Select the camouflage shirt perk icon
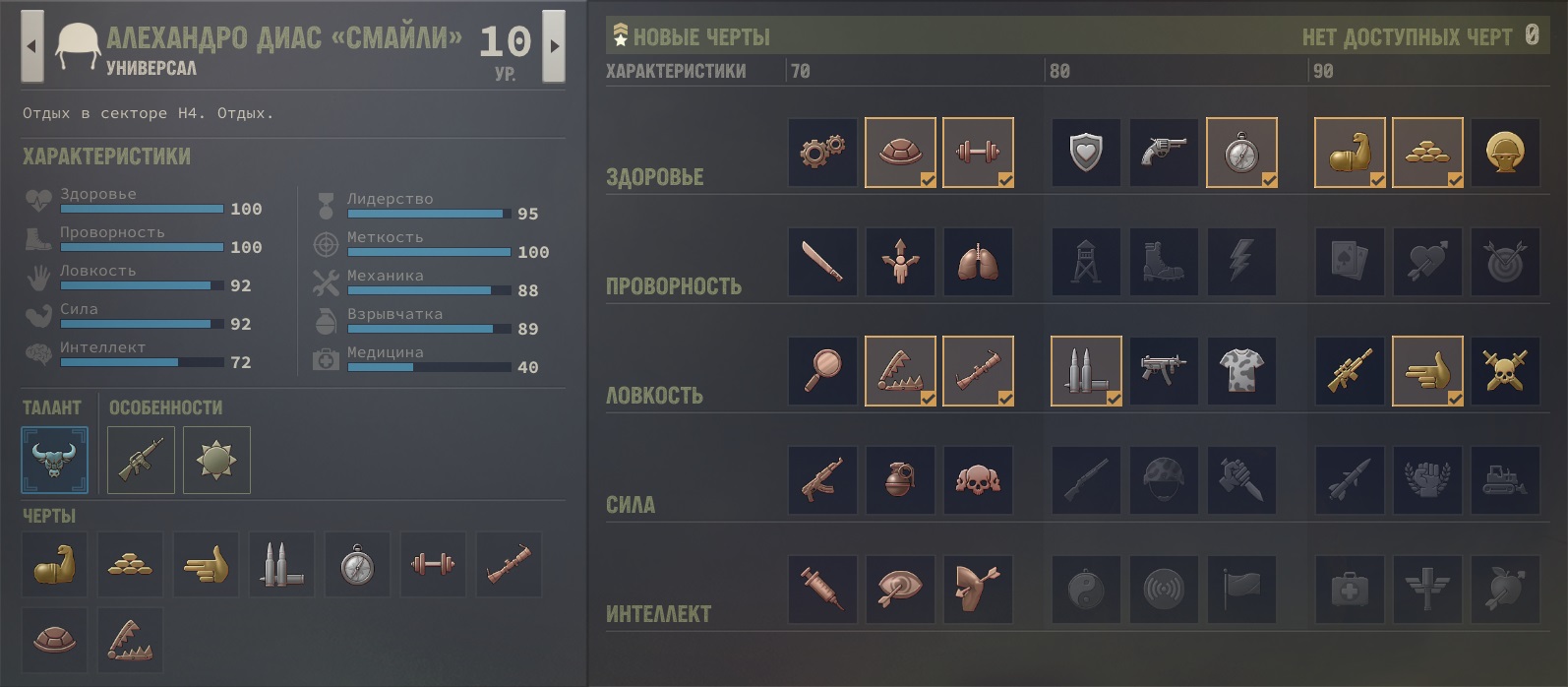 (1241, 371)
